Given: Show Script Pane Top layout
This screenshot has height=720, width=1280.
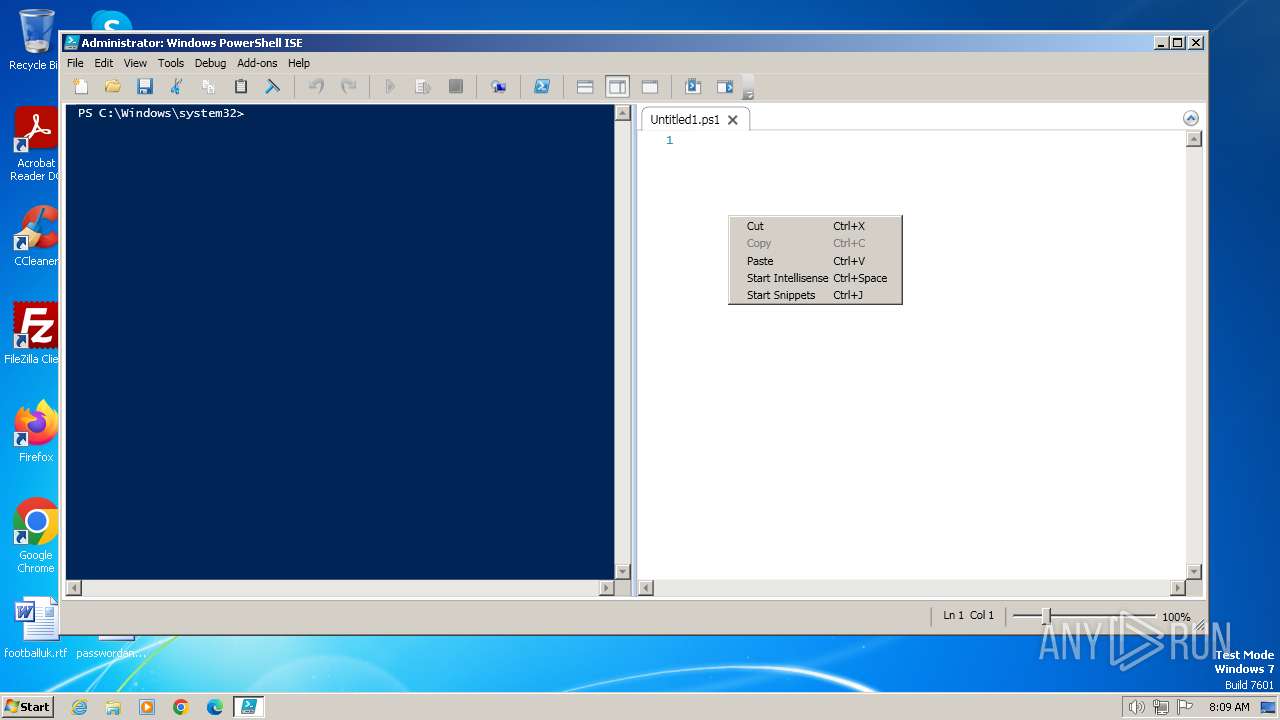Looking at the screenshot, I should point(585,87).
